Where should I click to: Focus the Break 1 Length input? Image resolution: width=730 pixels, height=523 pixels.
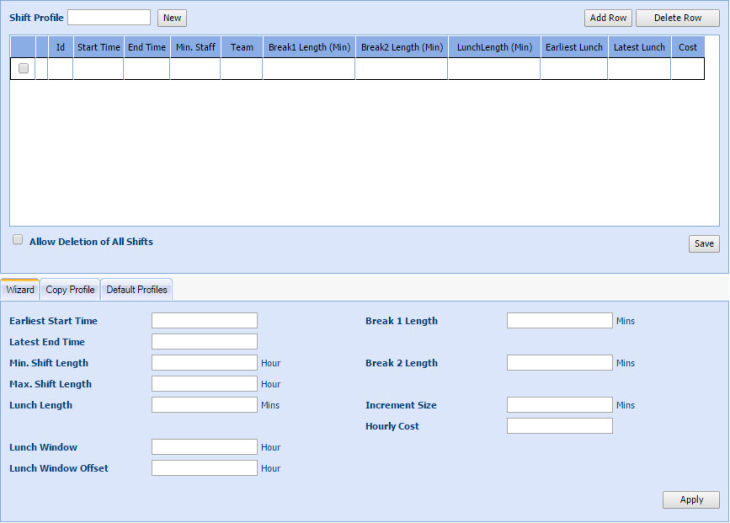coord(559,321)
